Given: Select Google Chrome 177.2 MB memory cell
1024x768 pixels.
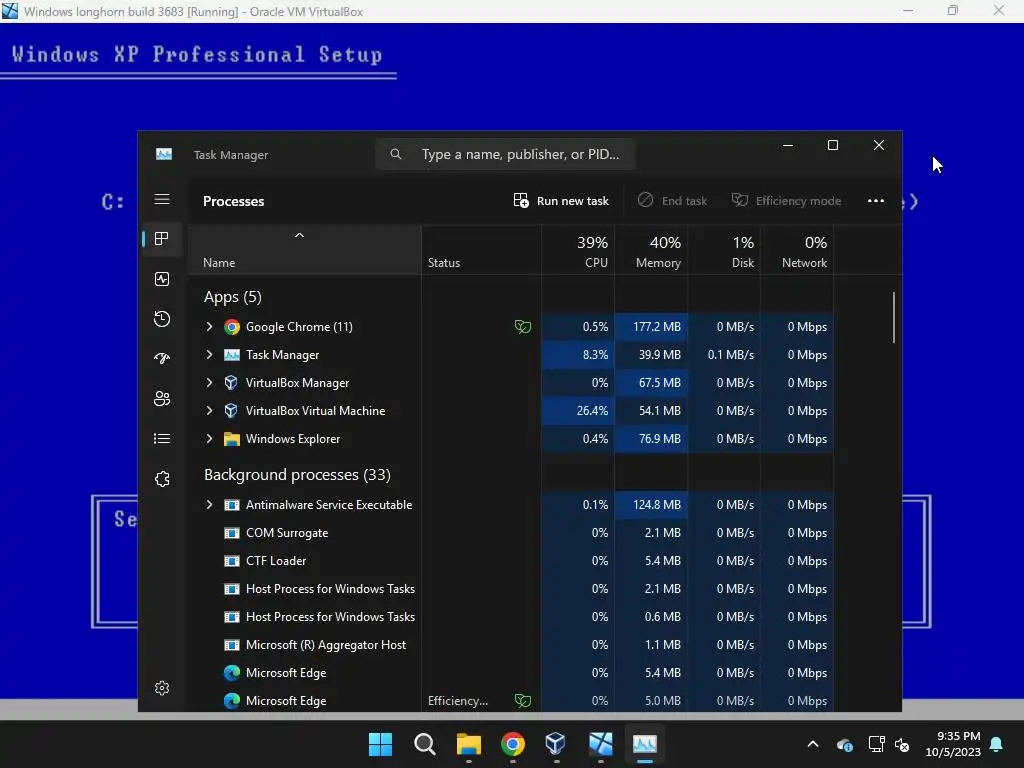Looking at the screenshot, I should pyautogui.click(x=651, y=327).
